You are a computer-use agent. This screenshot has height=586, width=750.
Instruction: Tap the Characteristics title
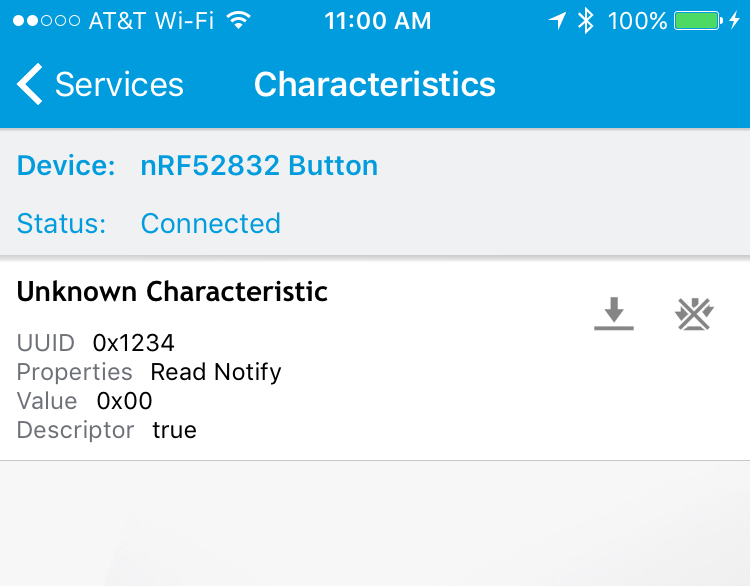(375, 85)
